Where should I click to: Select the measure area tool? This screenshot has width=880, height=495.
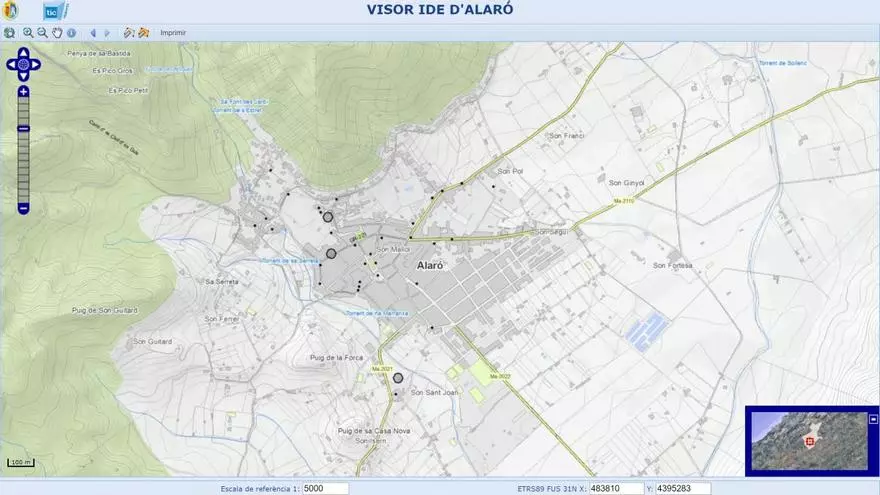point(144,33)
